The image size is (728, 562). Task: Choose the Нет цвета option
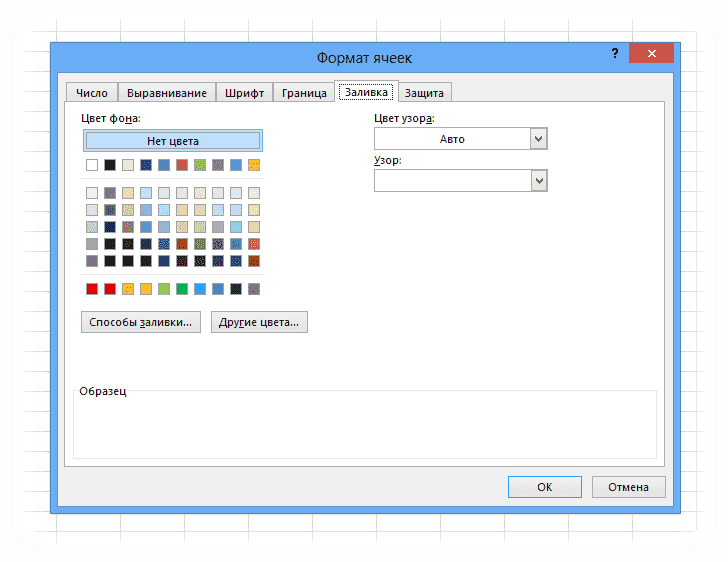point(173,141)
